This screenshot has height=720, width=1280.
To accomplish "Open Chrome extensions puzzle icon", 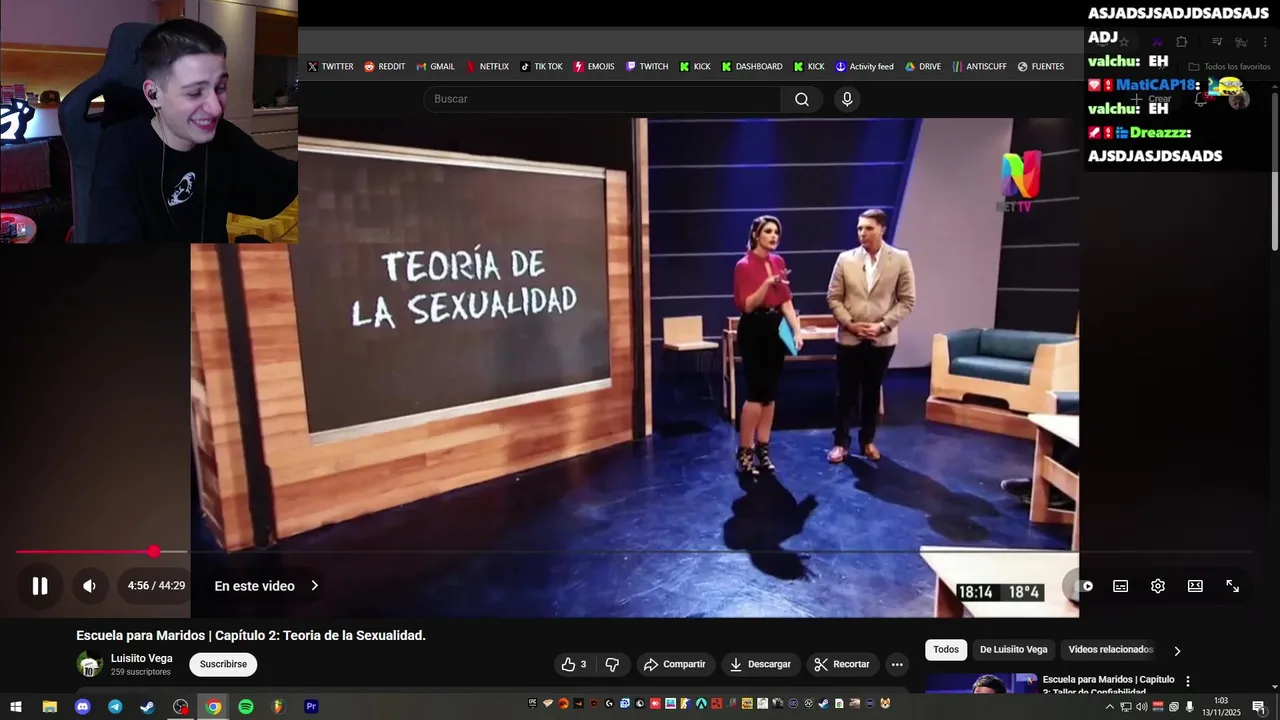I will (1182, 42).
